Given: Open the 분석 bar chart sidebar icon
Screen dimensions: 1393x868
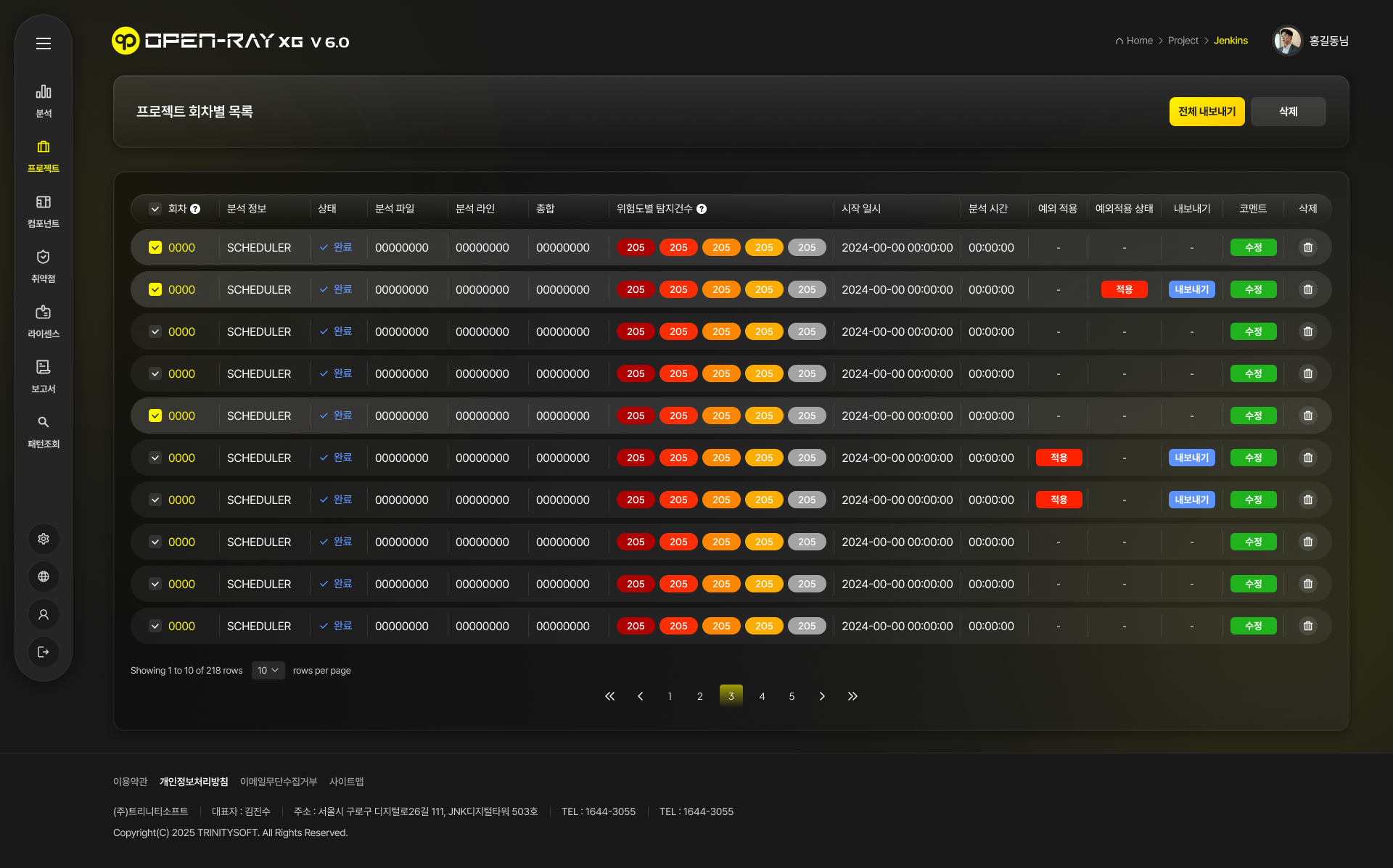Looking at the screenshot, I should 44,92.
